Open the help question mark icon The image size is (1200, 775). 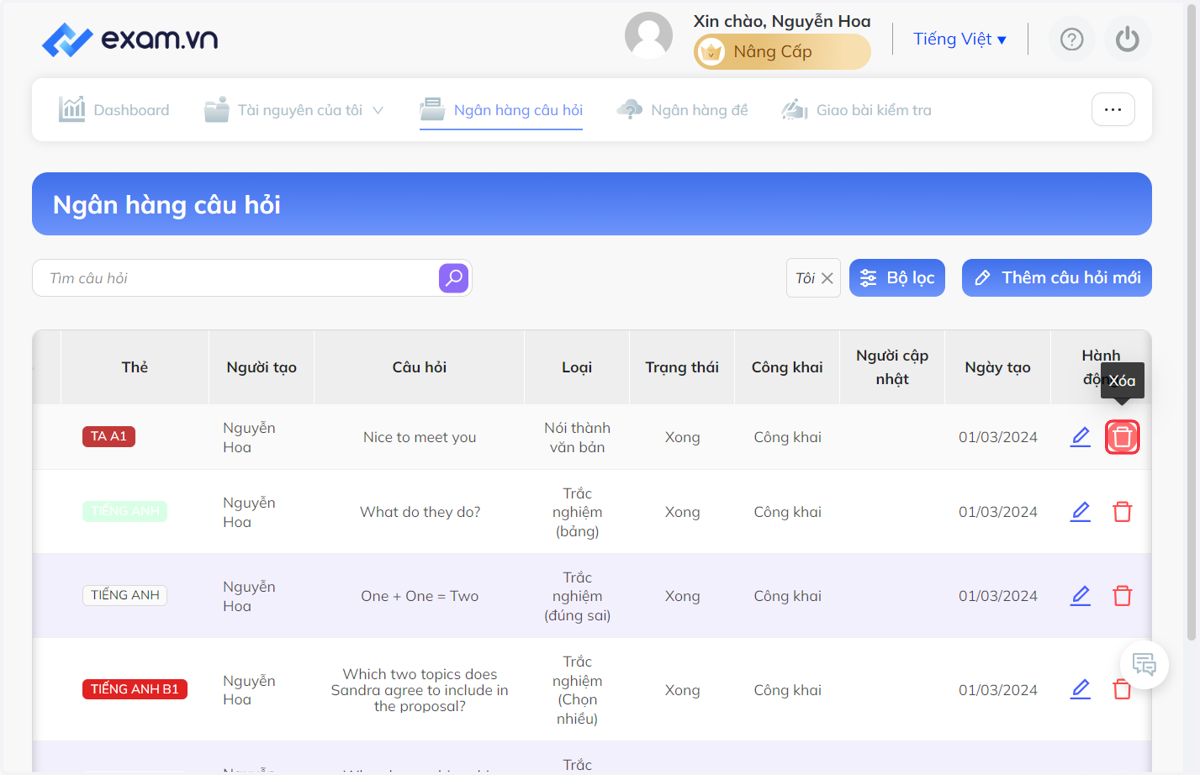pyautogui.click(x=1072, y=39)
